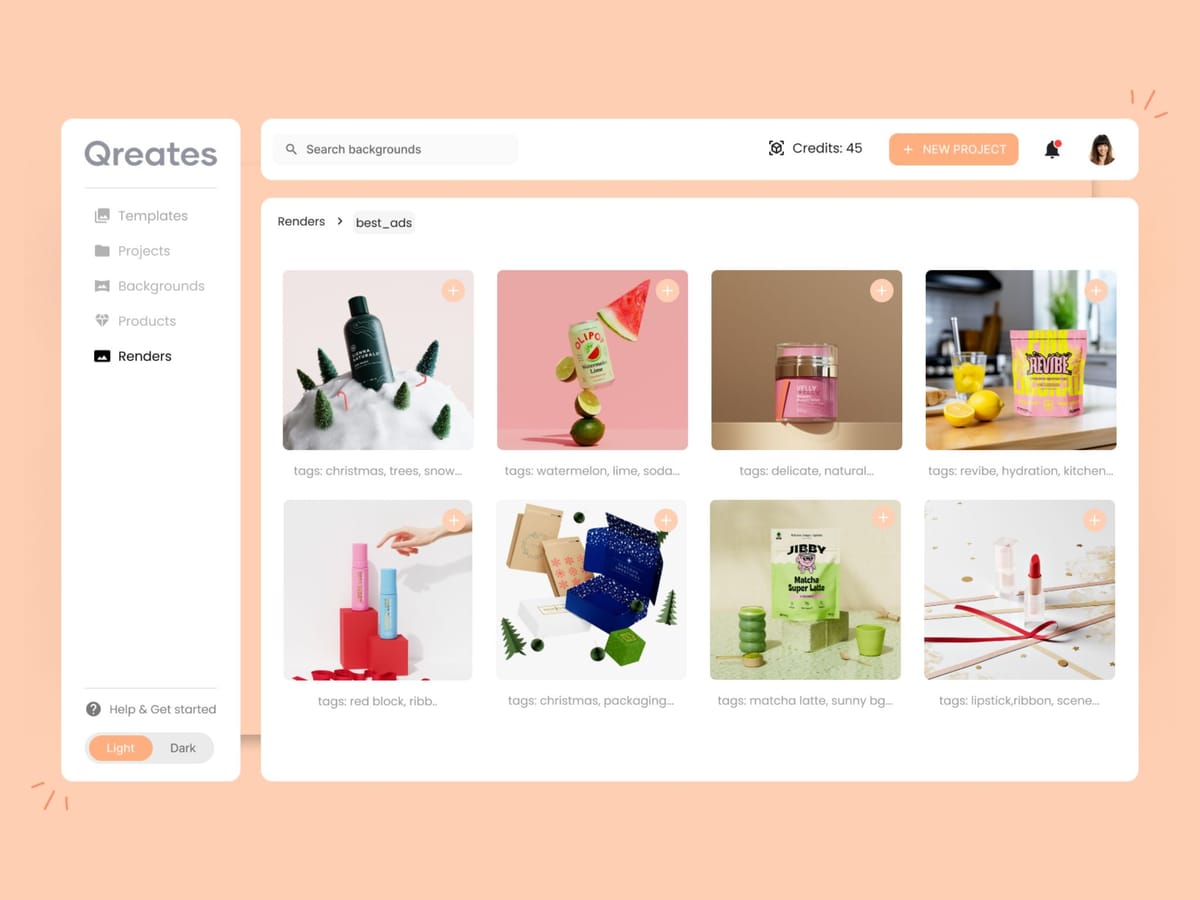Switch theme to Dark
The width and height of the screenshot is (1200, 900).
click(x=183, y=748)
